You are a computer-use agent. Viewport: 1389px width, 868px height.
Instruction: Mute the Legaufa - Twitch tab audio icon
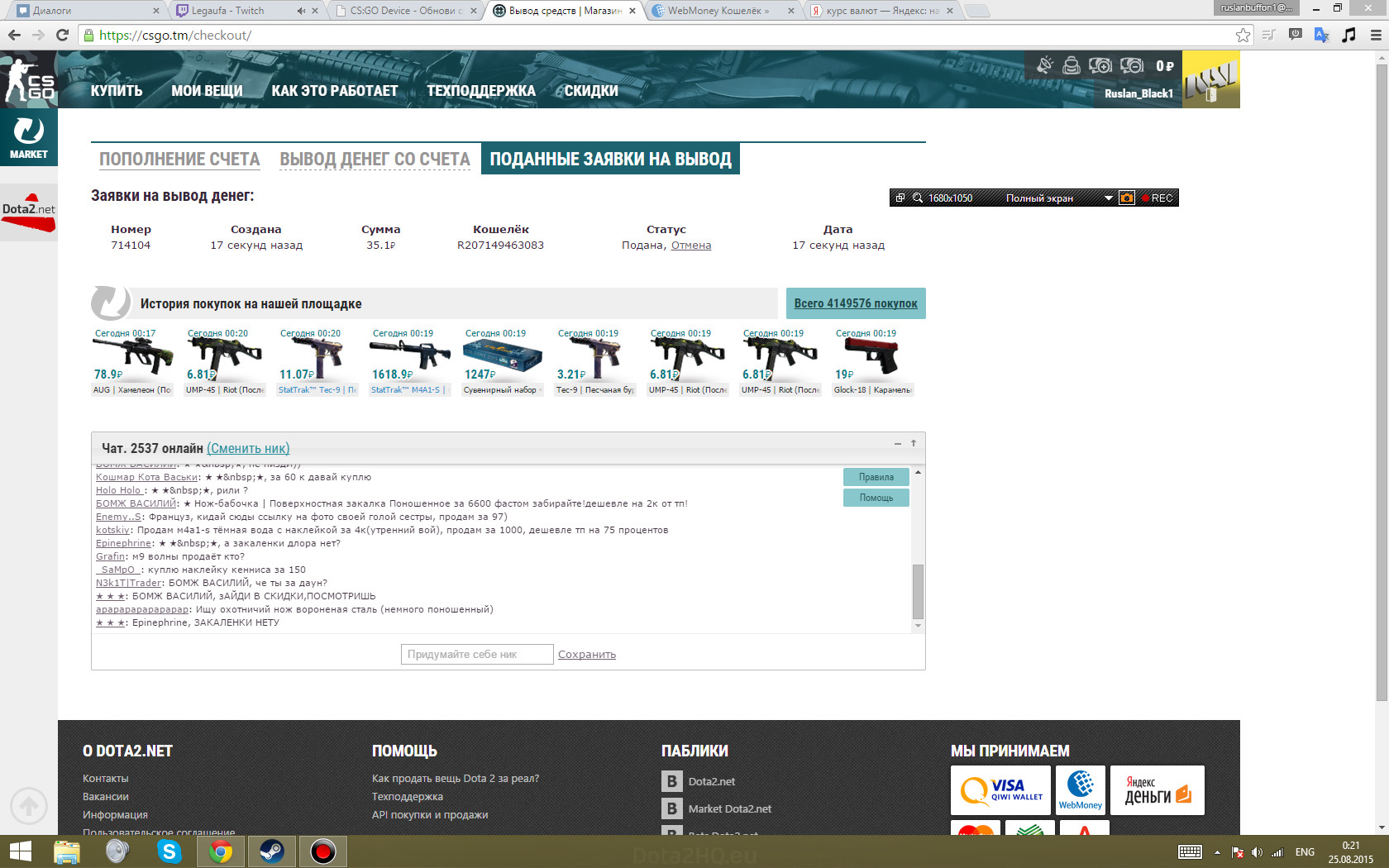click(x=301, y=11)
